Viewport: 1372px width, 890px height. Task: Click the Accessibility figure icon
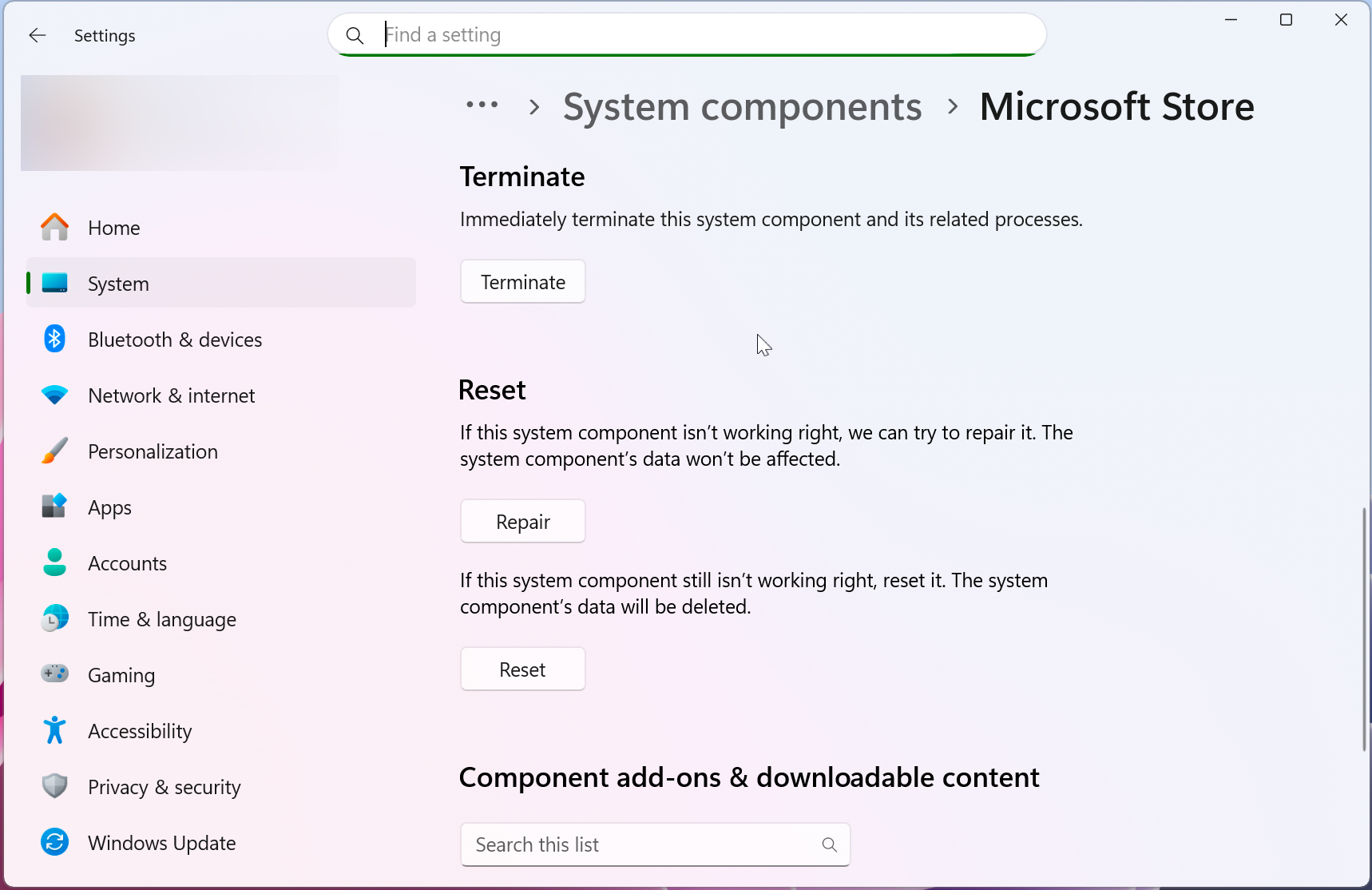pos(54,730)
